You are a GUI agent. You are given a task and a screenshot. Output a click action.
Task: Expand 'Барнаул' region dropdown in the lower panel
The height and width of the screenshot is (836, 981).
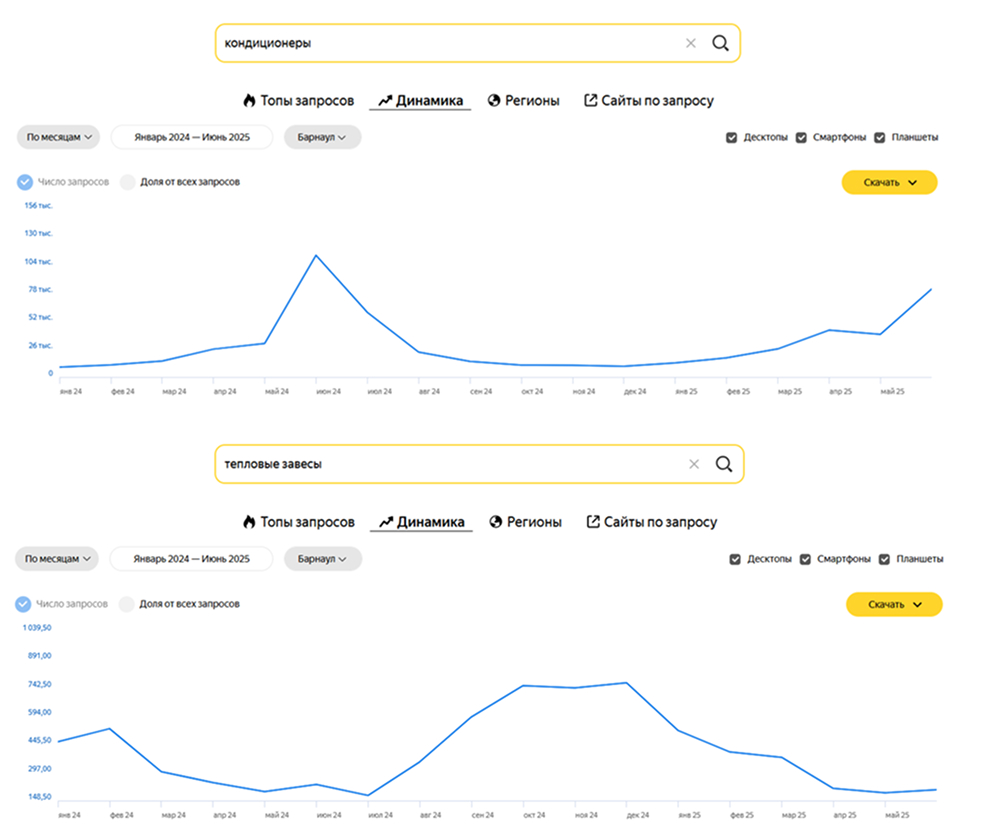pyautogui.click(x=322, y=558)
